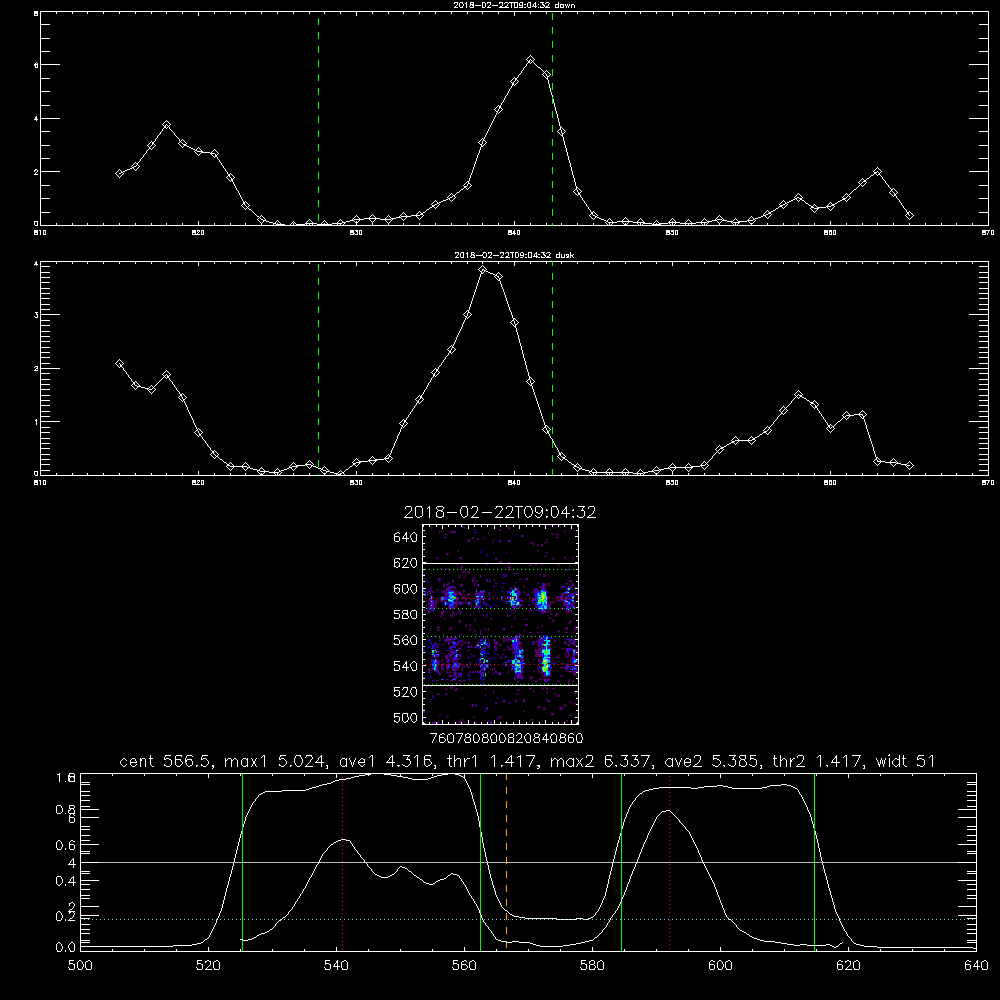Image resolution: width=1000 pixels, height=1000 pixels.
Task: Click the red dotted line near 541 in bottom plot
Action: (342, 861)
